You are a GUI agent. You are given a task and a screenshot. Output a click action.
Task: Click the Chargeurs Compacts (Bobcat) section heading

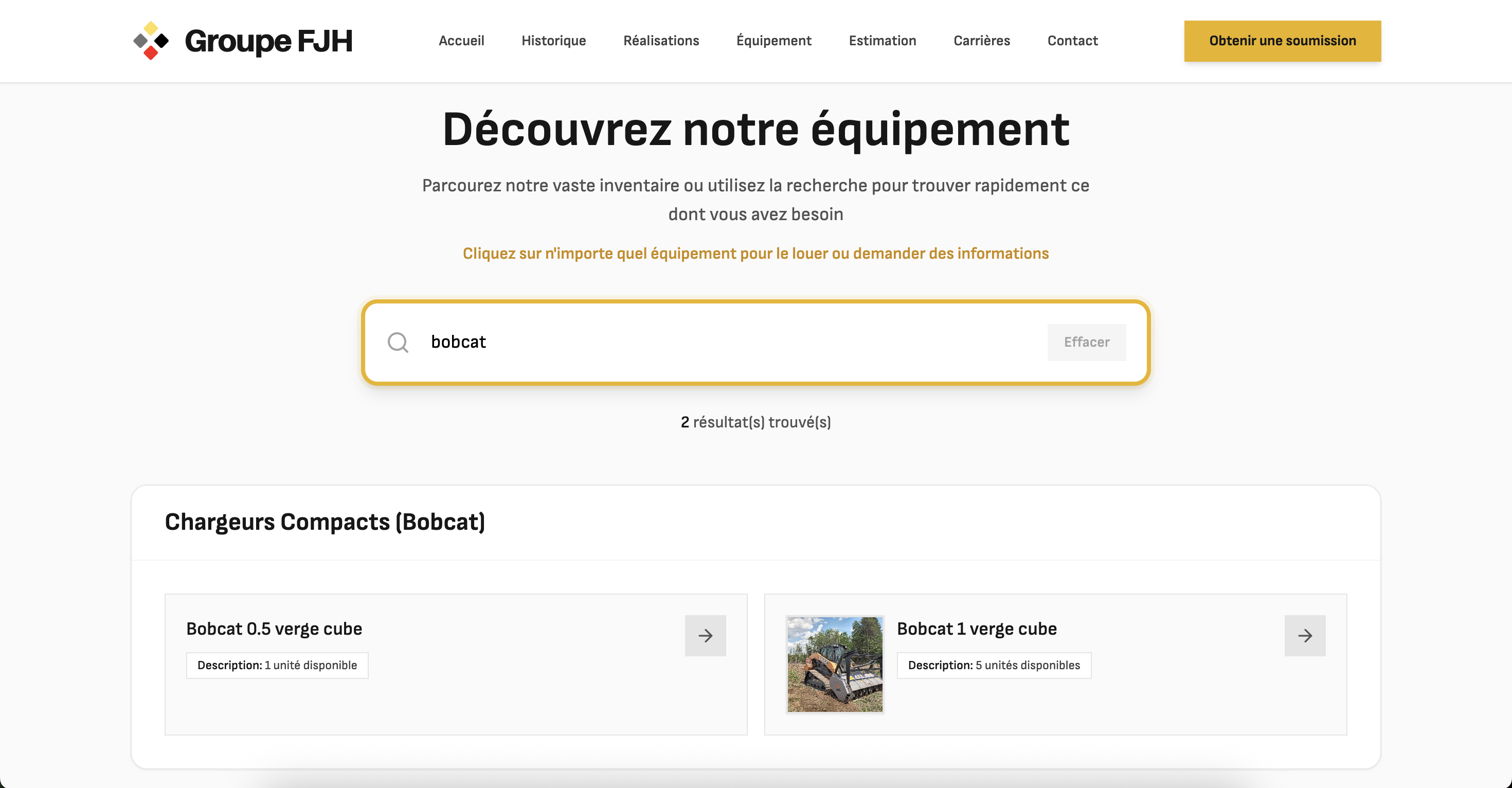(x=325, y=522)
